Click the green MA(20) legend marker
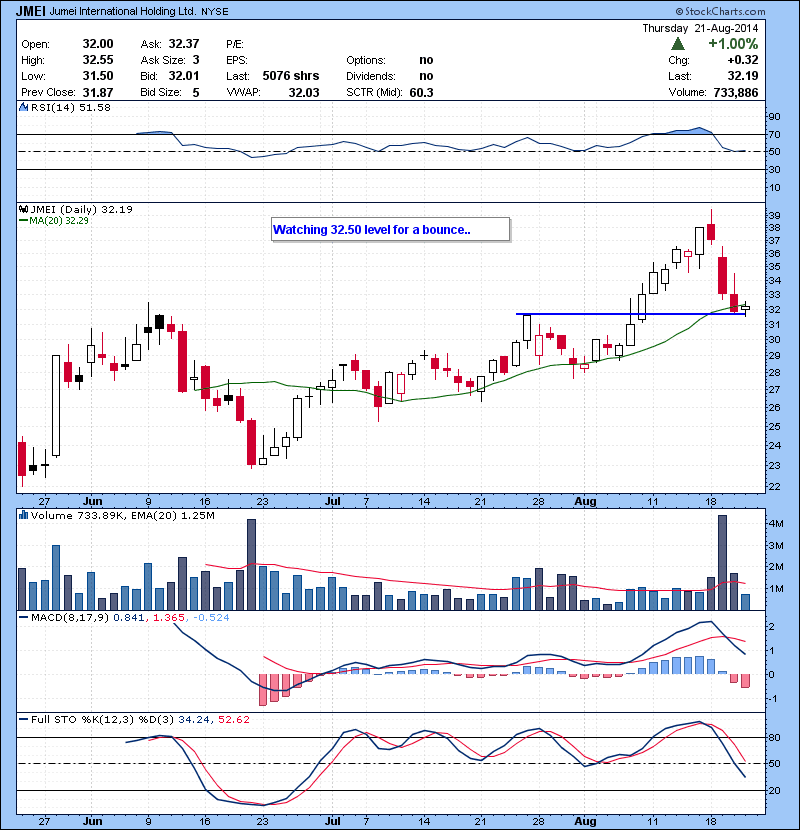The width and height of the screenshot is (800, 830). (x=24, y=221)
